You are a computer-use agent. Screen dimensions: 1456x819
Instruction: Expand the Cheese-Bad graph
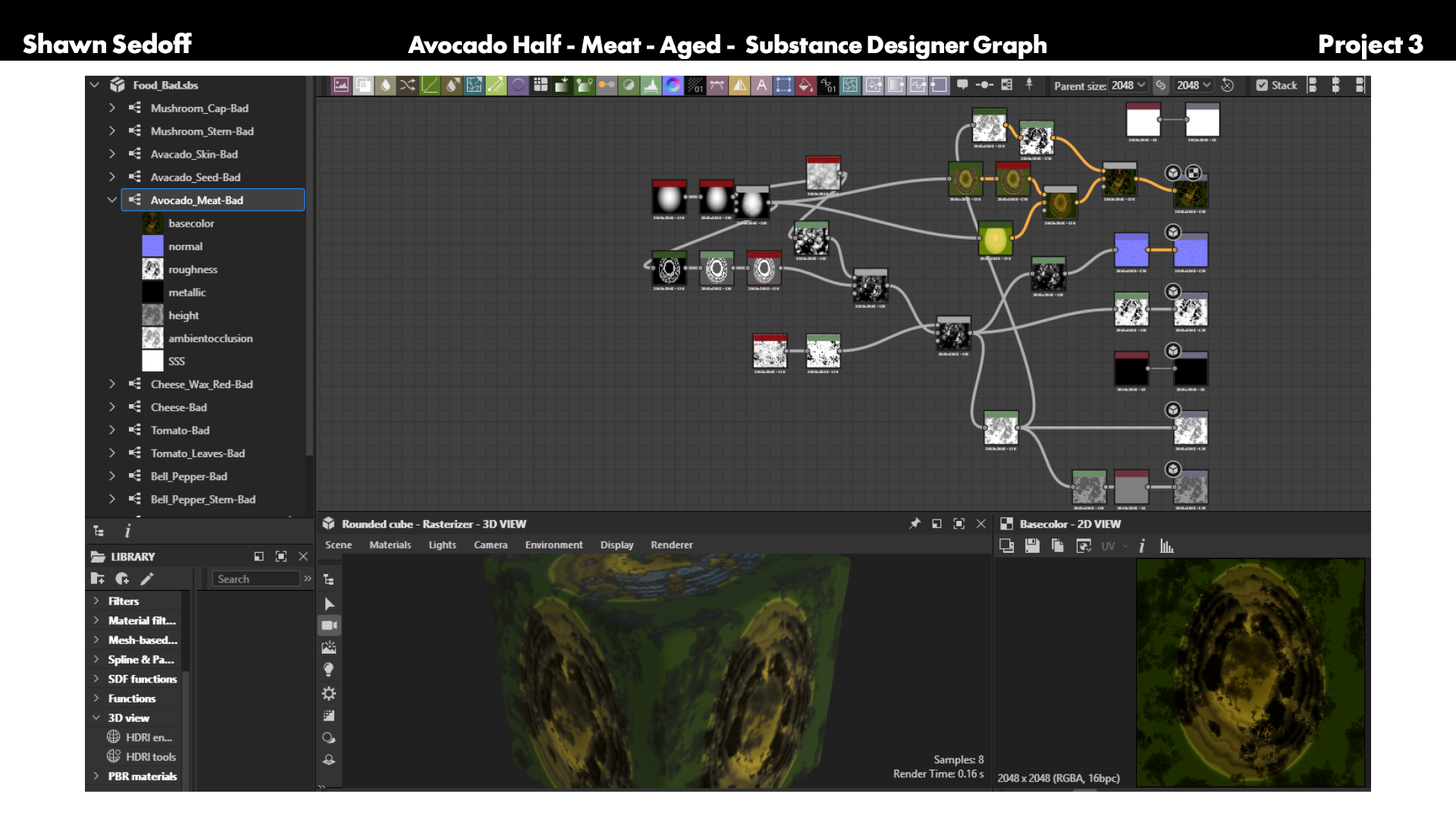click(112, 406)
